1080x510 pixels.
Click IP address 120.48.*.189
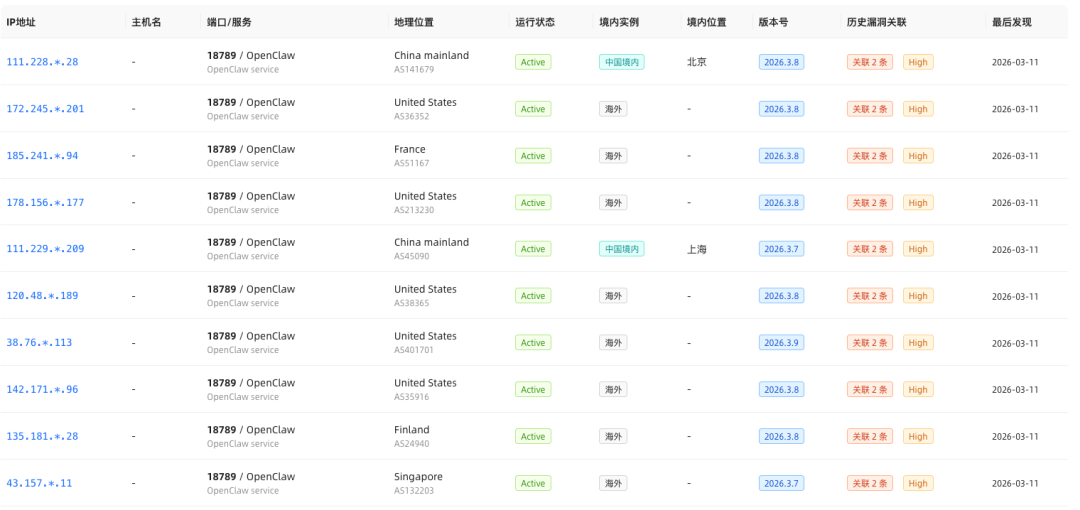(x=42, y=296)
